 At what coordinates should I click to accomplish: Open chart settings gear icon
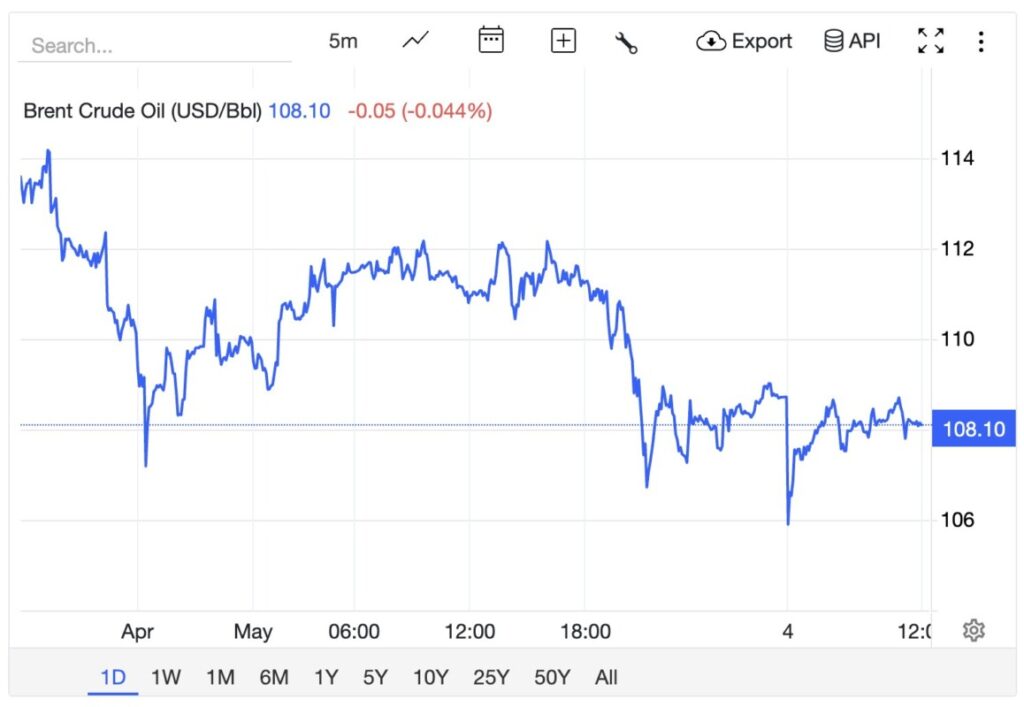pyautogui.click(x=974, y=631)
